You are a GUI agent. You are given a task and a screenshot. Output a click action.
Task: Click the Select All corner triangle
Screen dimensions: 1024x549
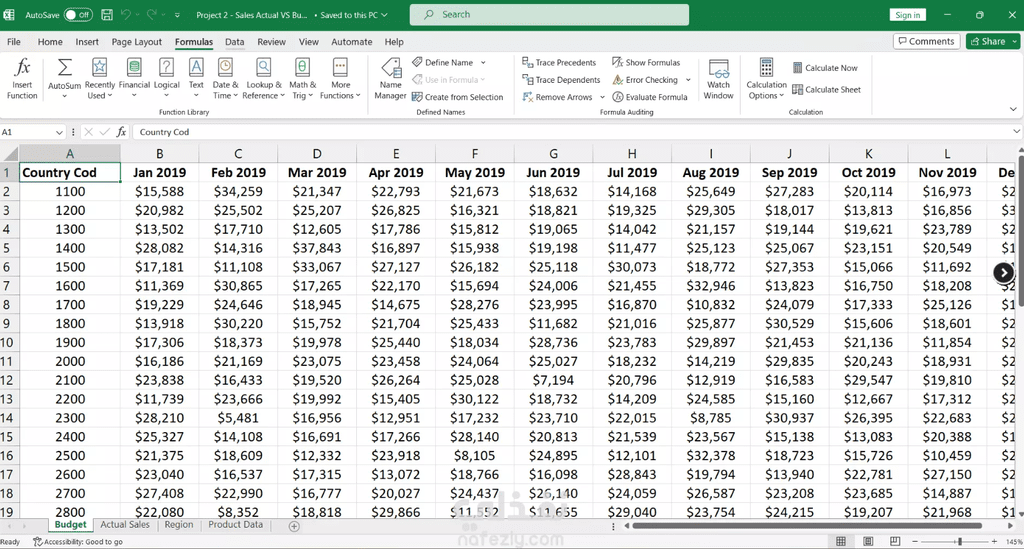click(10, 154)
